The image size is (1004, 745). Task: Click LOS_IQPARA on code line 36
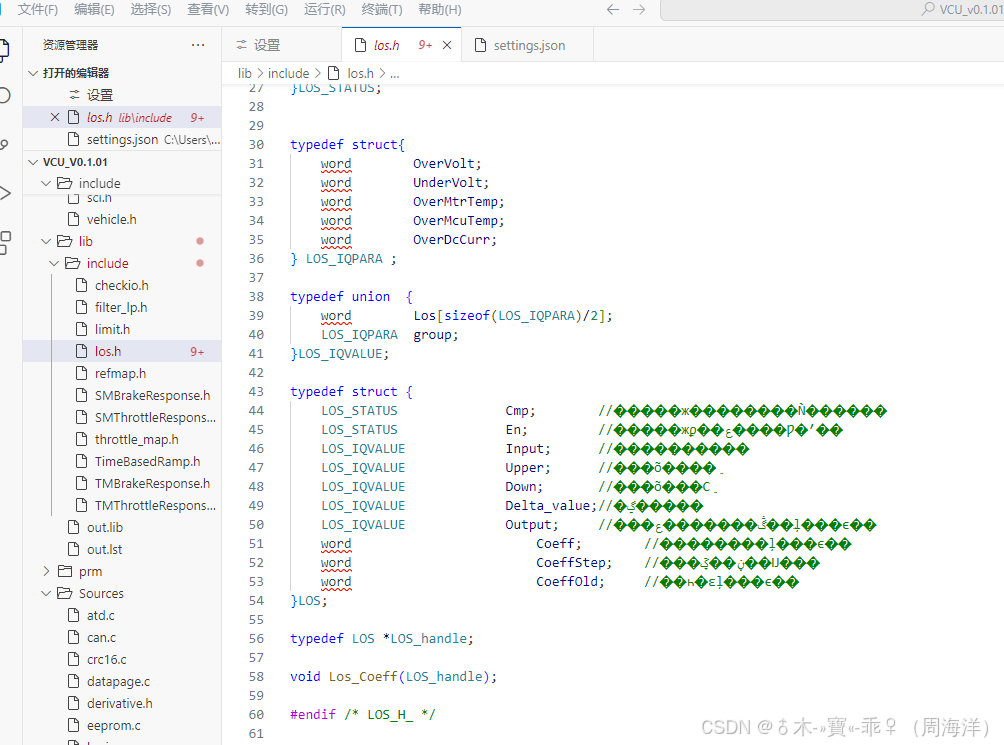(x=344, y=259)
